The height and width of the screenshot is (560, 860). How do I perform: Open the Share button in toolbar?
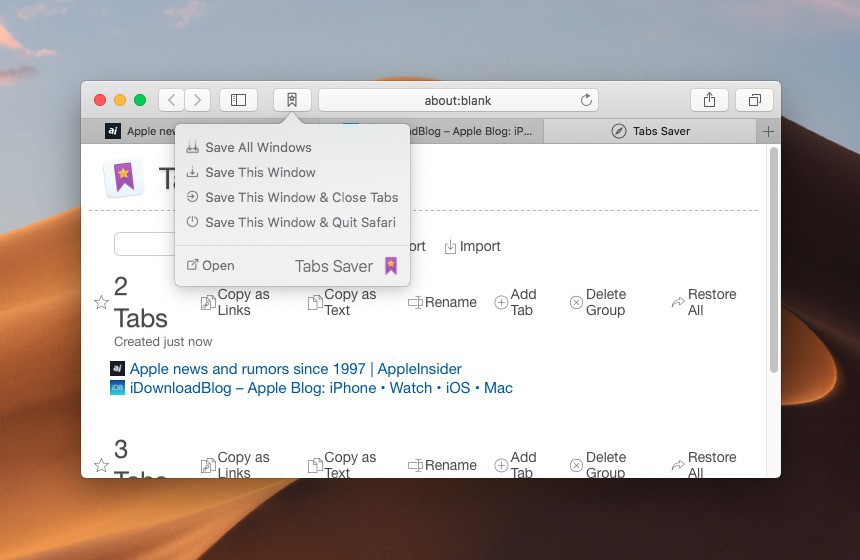pos(709,100)
